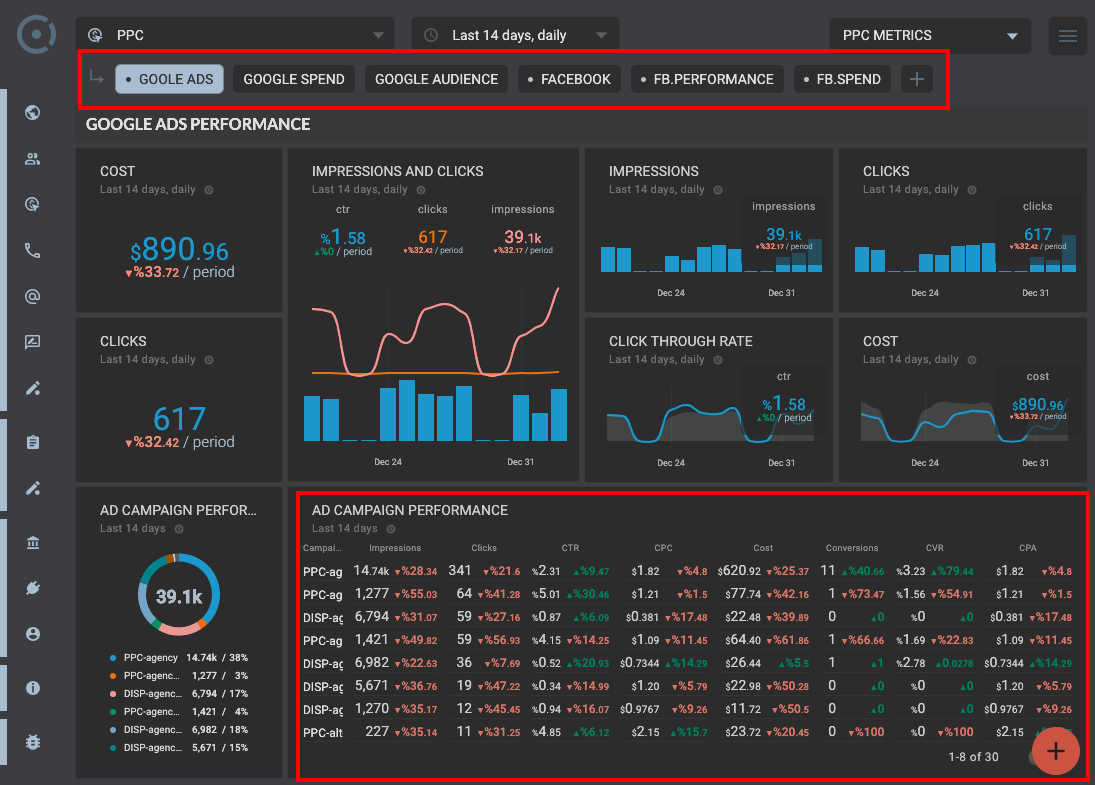Sort the table by the CPA column
The image size is (1095, 785).
point(1028,548)
